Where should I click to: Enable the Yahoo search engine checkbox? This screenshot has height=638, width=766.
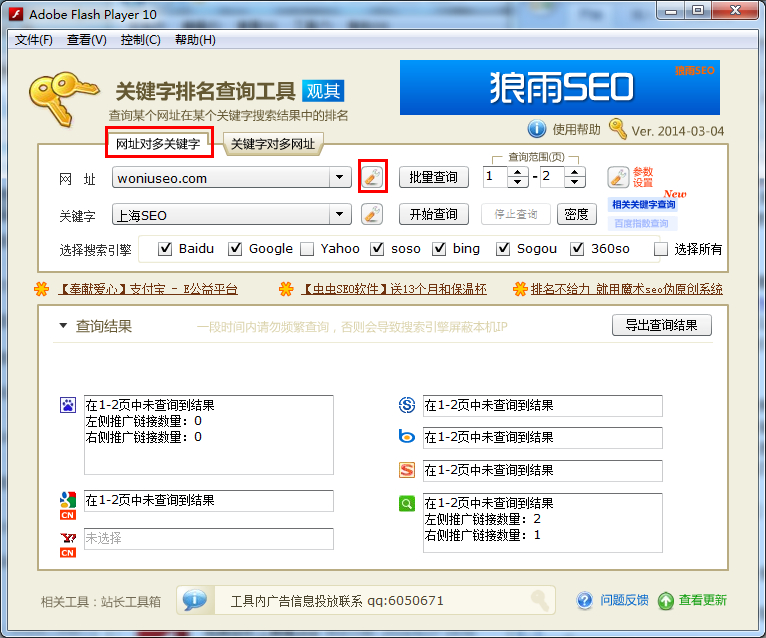(x=307, y=249)
